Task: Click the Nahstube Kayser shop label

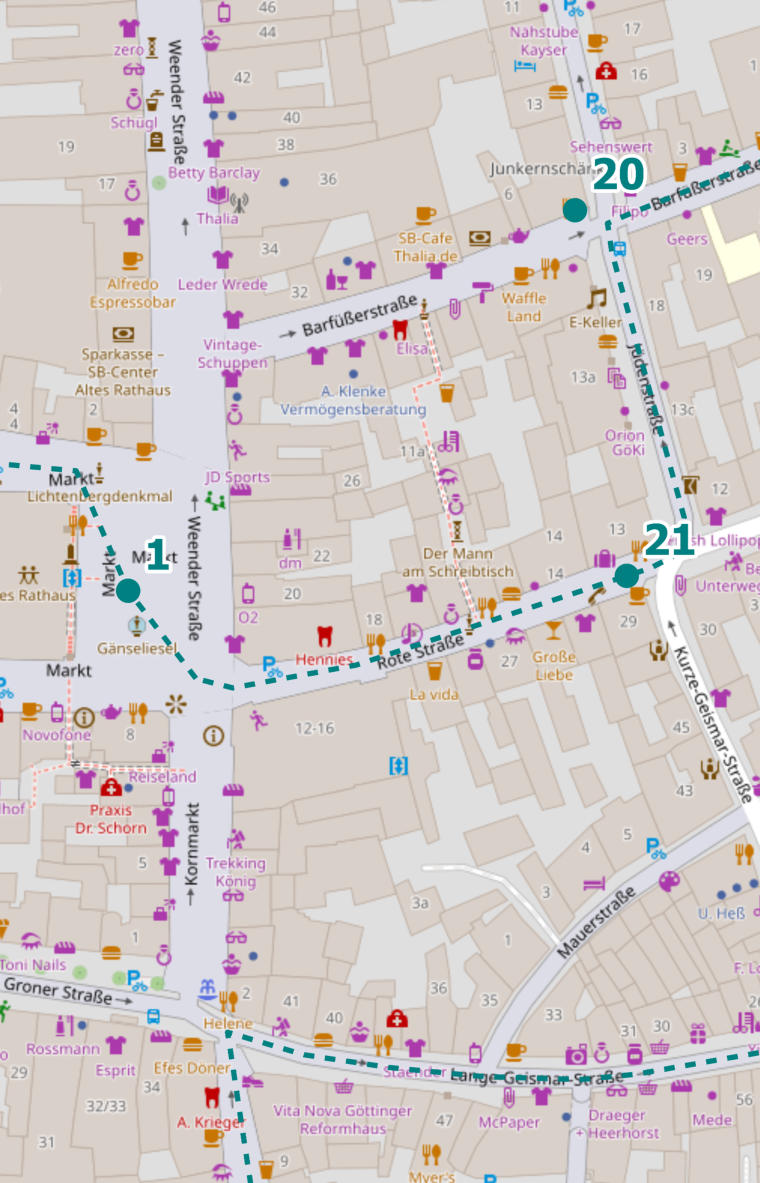Action: click(x=544, y=41)
